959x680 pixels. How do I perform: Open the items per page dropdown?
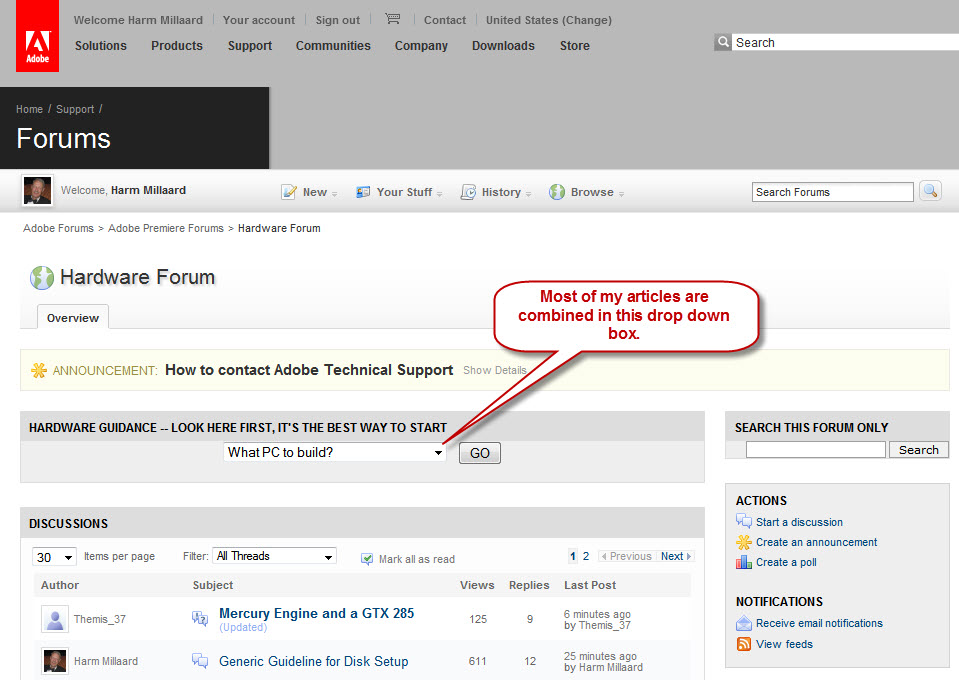(54, 557)
